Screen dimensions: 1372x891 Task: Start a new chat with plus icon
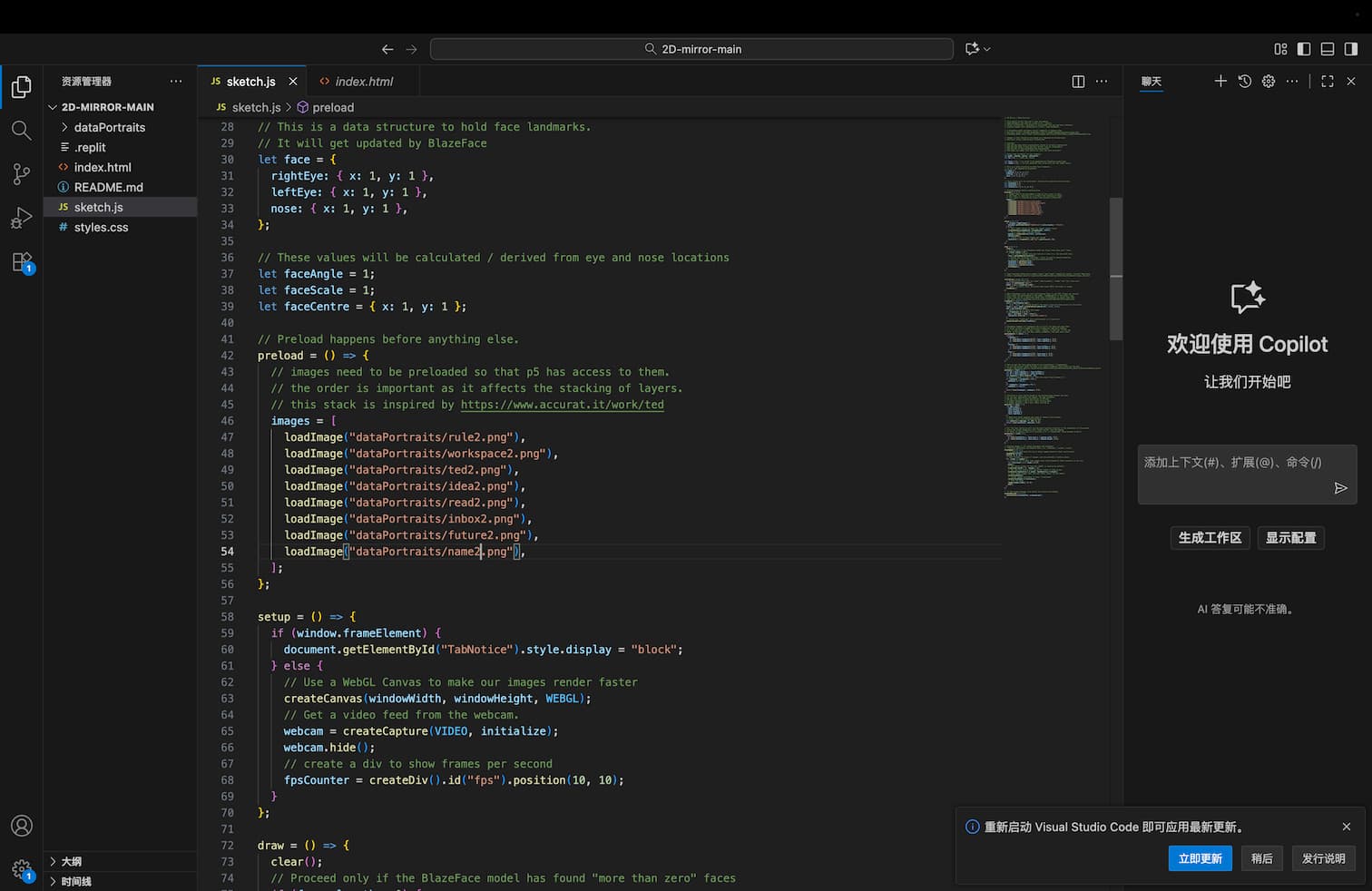click(x=1220, y=82)
